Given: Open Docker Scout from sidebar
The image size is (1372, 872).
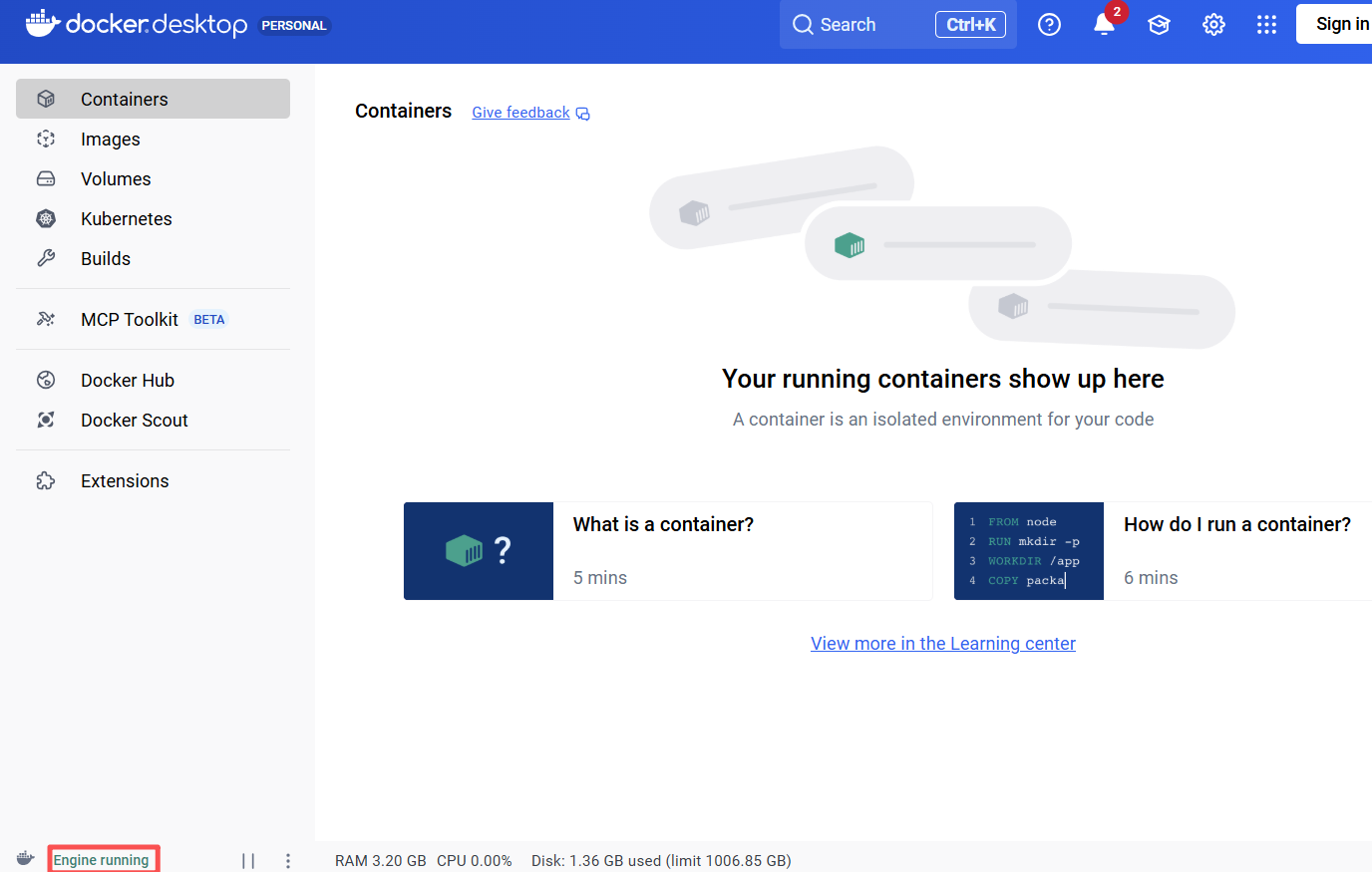Looking at the screenshot, I should 153,420.
